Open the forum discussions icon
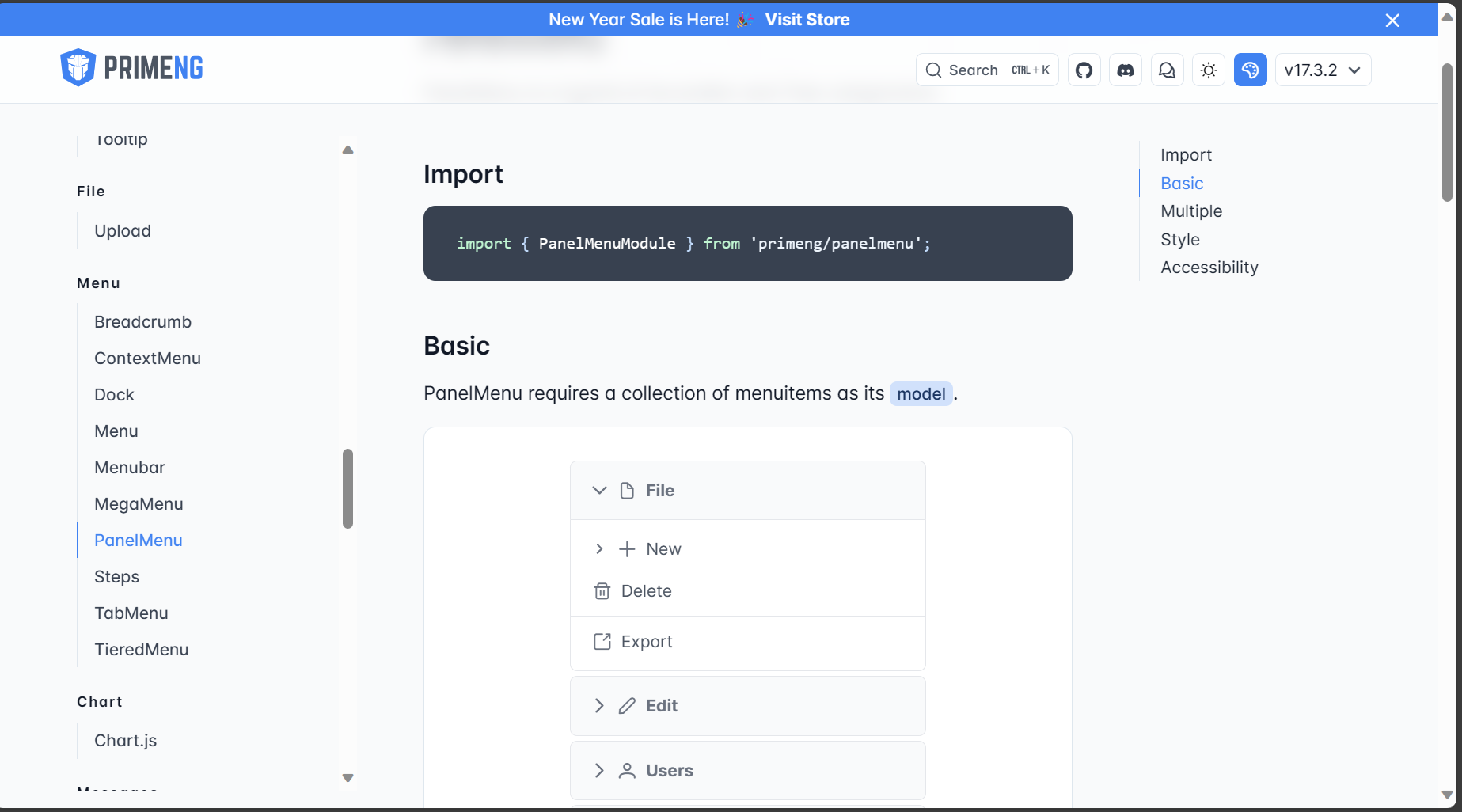 (x=1167, y=70)
